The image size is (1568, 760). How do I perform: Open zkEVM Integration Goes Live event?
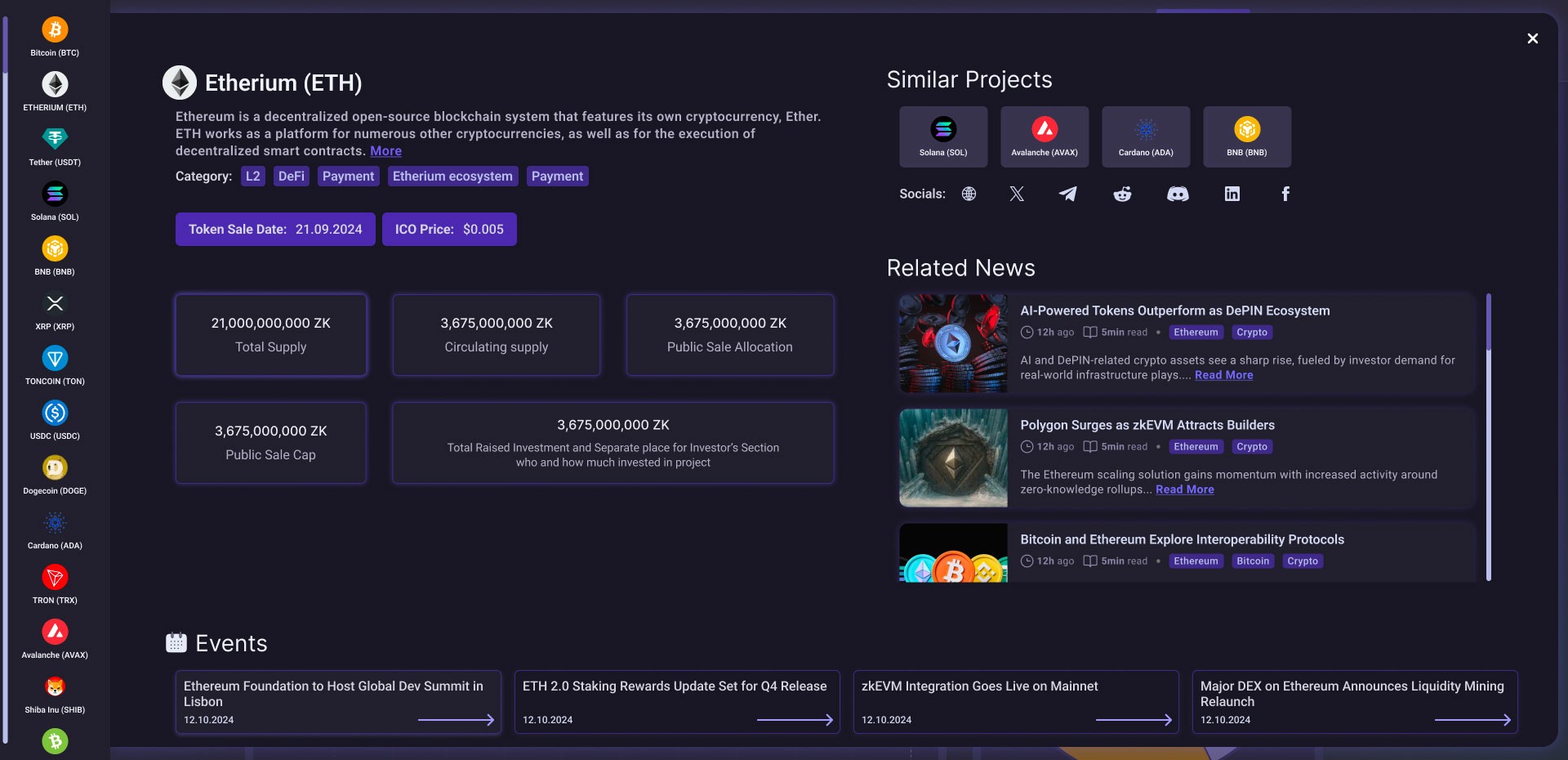coord(1016,702)
